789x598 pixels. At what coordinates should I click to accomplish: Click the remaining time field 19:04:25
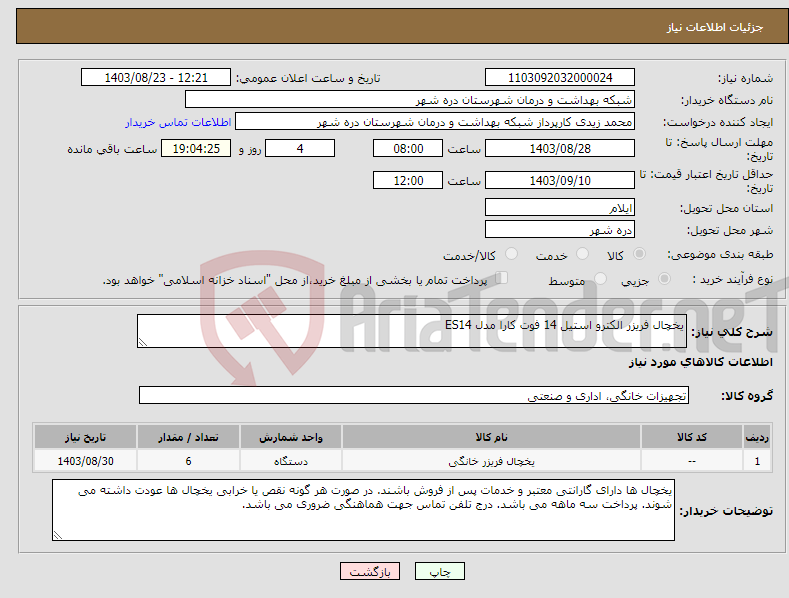196,148
